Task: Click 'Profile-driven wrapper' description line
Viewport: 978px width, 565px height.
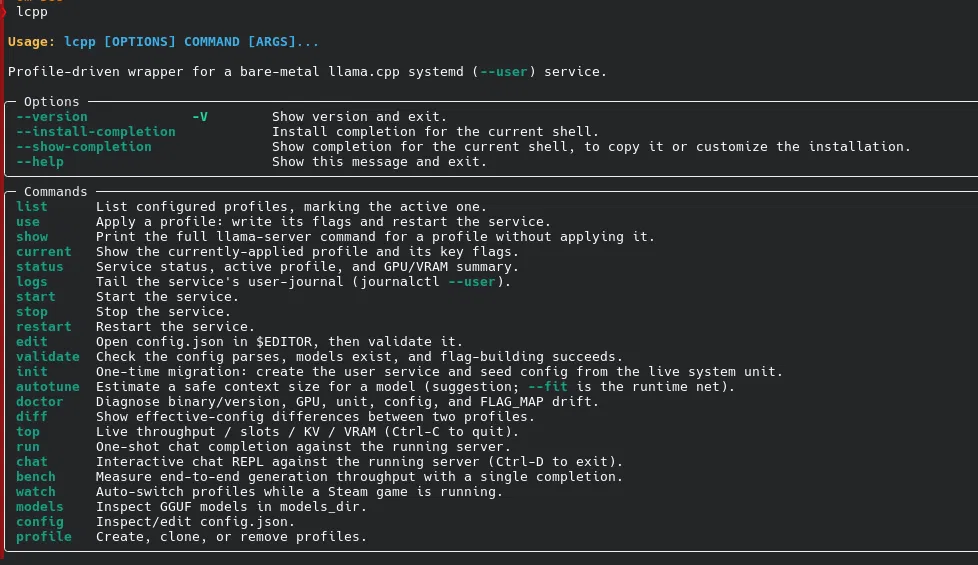Action: [307, 72]
